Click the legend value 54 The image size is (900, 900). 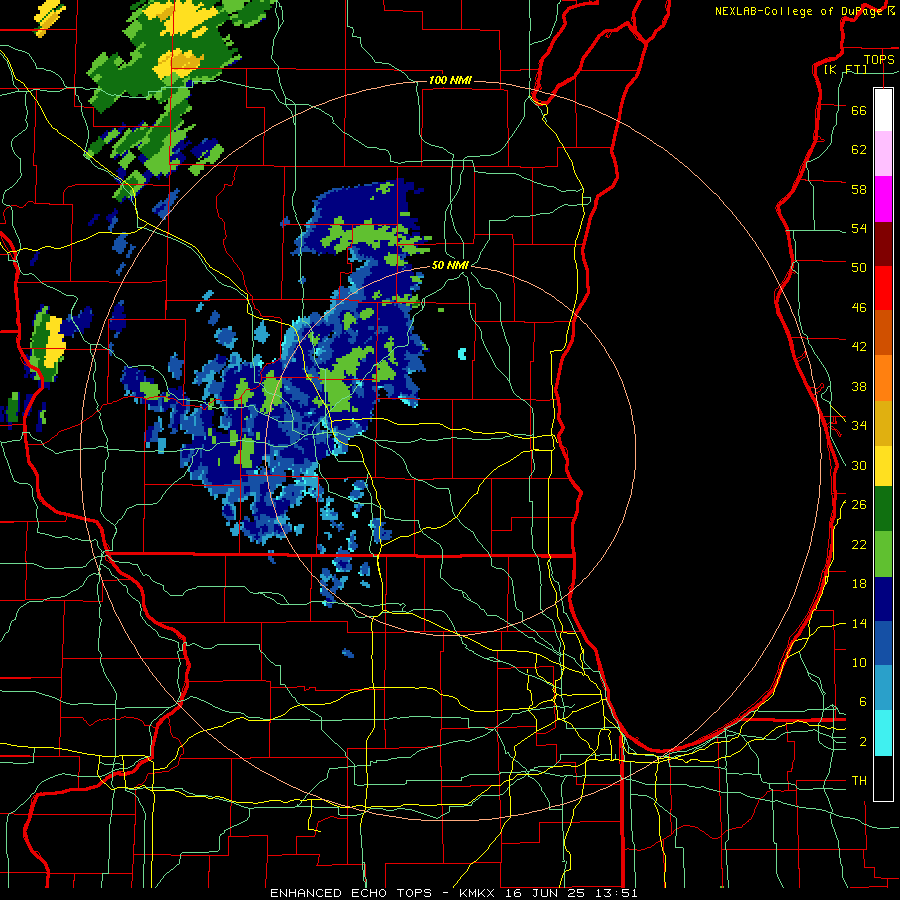click(859, 228)
